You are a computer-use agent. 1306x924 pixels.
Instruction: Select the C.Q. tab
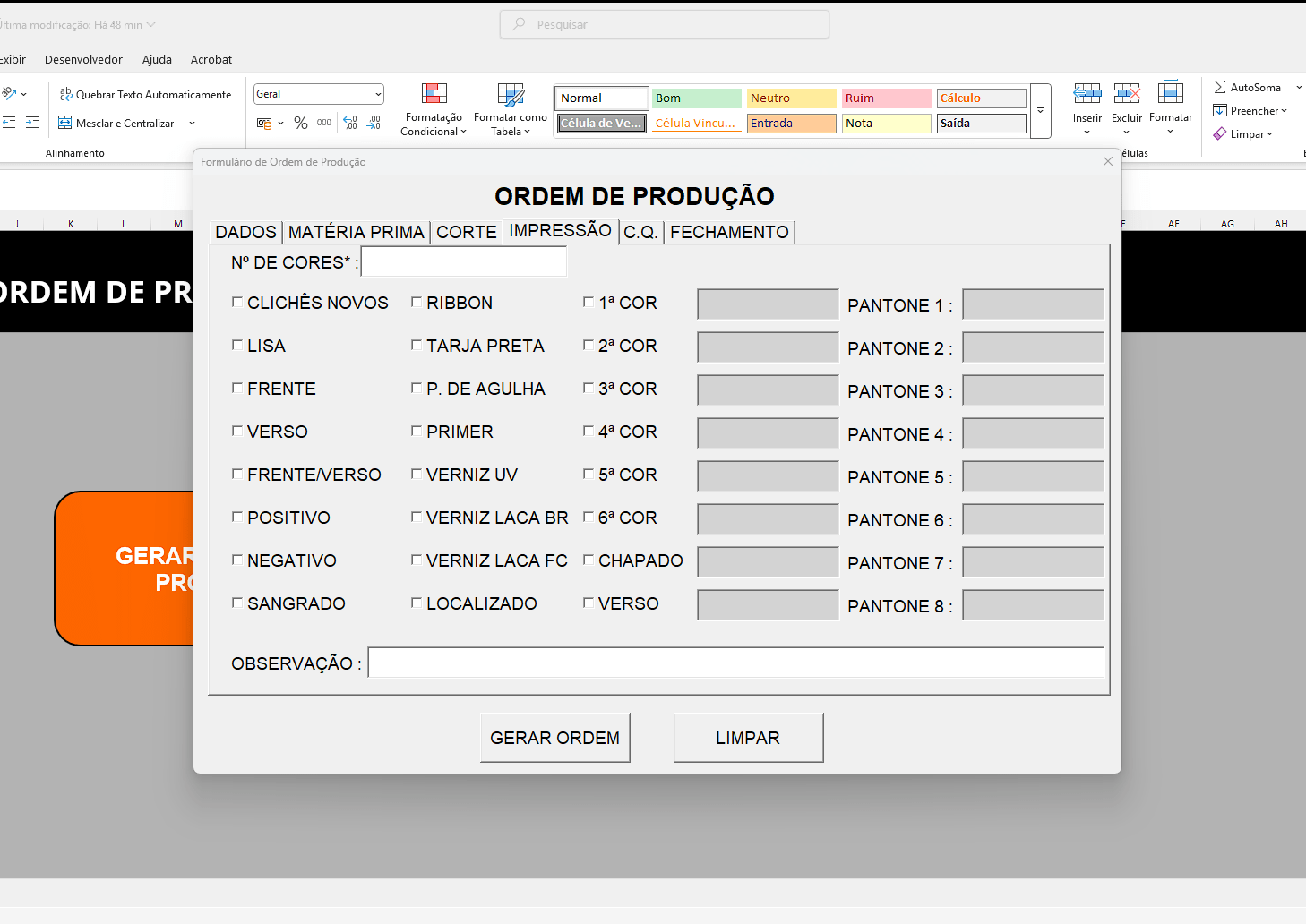pos(640,232)
